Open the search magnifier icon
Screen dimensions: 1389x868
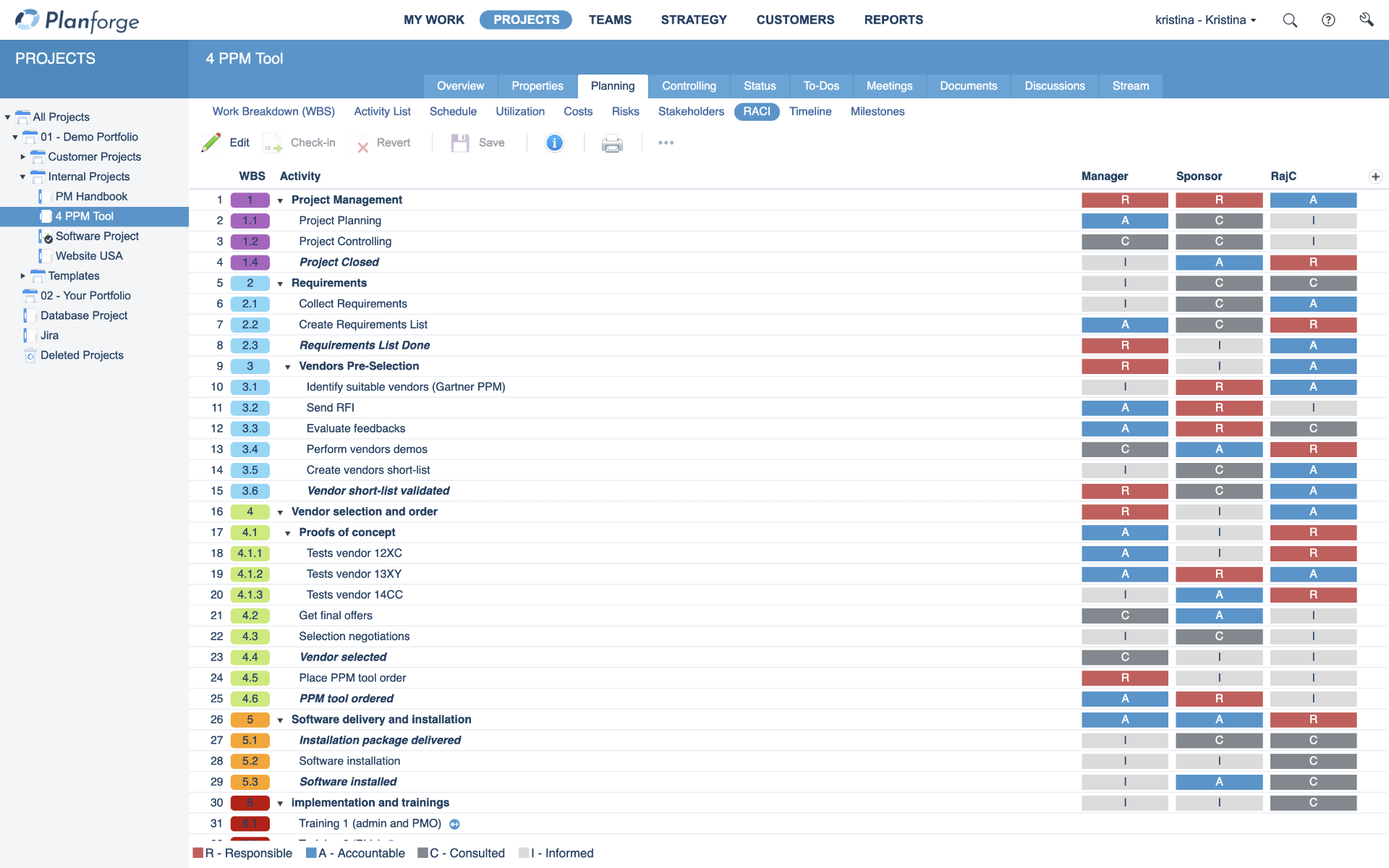point(1290,20)
